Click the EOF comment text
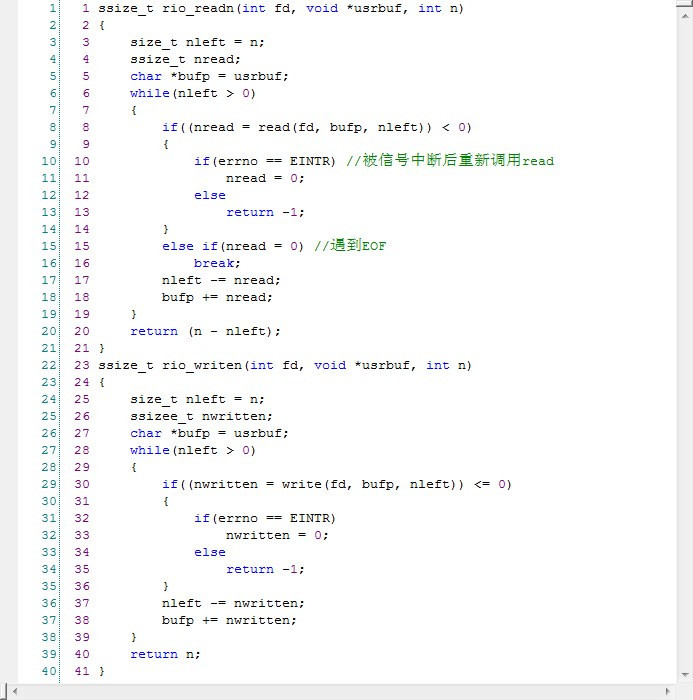 point(349,246)
